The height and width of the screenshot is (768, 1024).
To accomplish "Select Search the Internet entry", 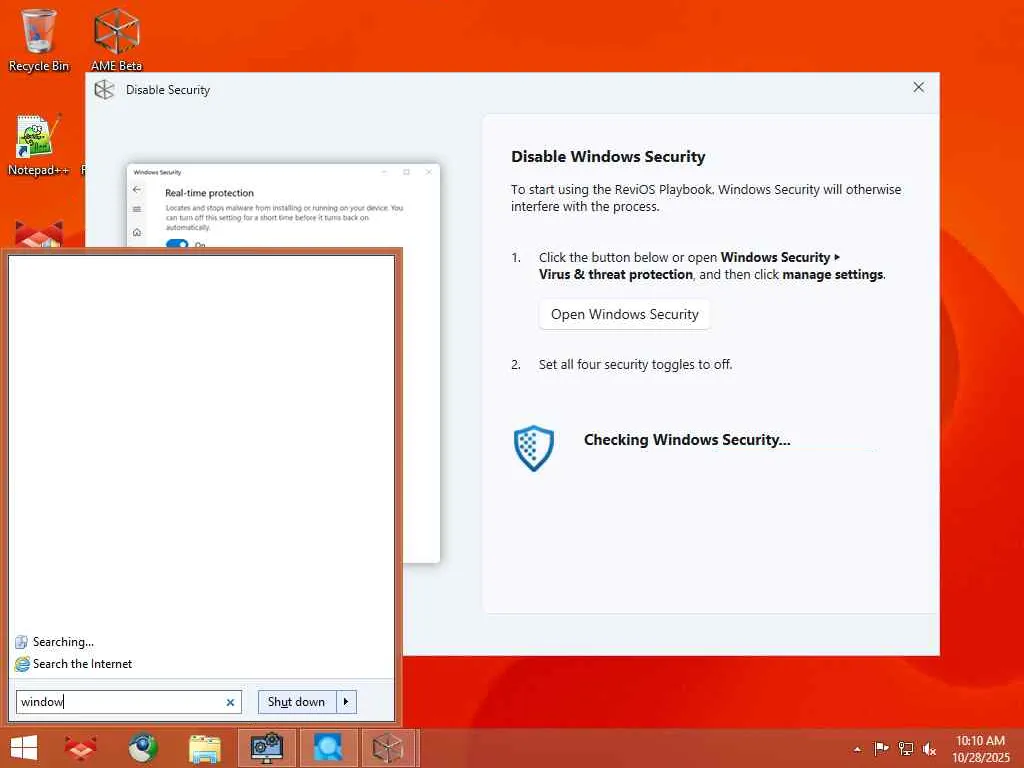I will pyautogui.click(x=73, y=664).
